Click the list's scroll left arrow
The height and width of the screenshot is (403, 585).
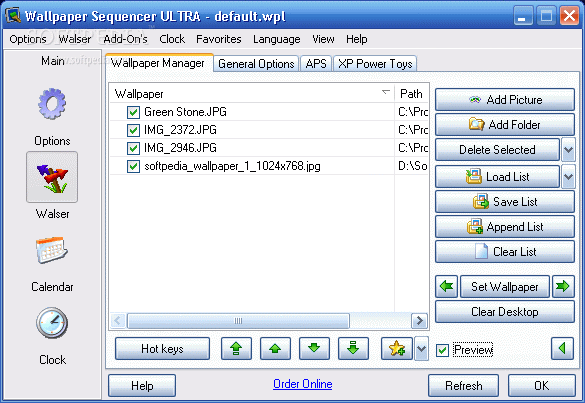pyautogui.click(x=118, y=321)
